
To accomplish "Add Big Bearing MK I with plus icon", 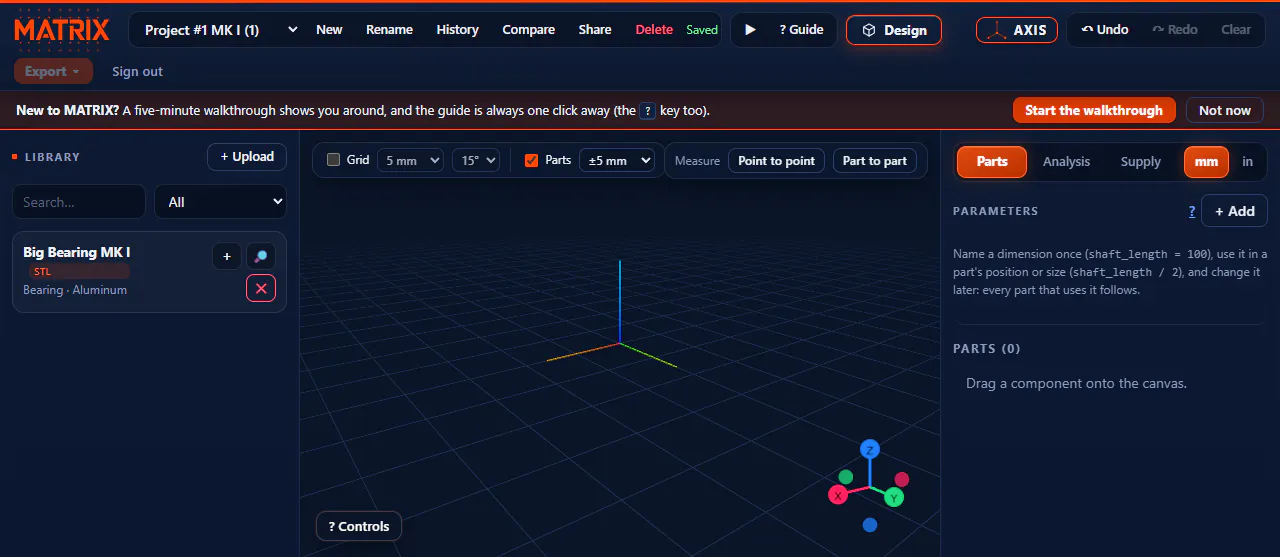I will [227, 257].
